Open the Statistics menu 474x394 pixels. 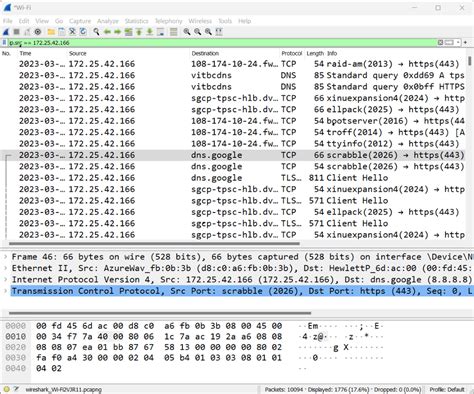click(x=136, y=21)
